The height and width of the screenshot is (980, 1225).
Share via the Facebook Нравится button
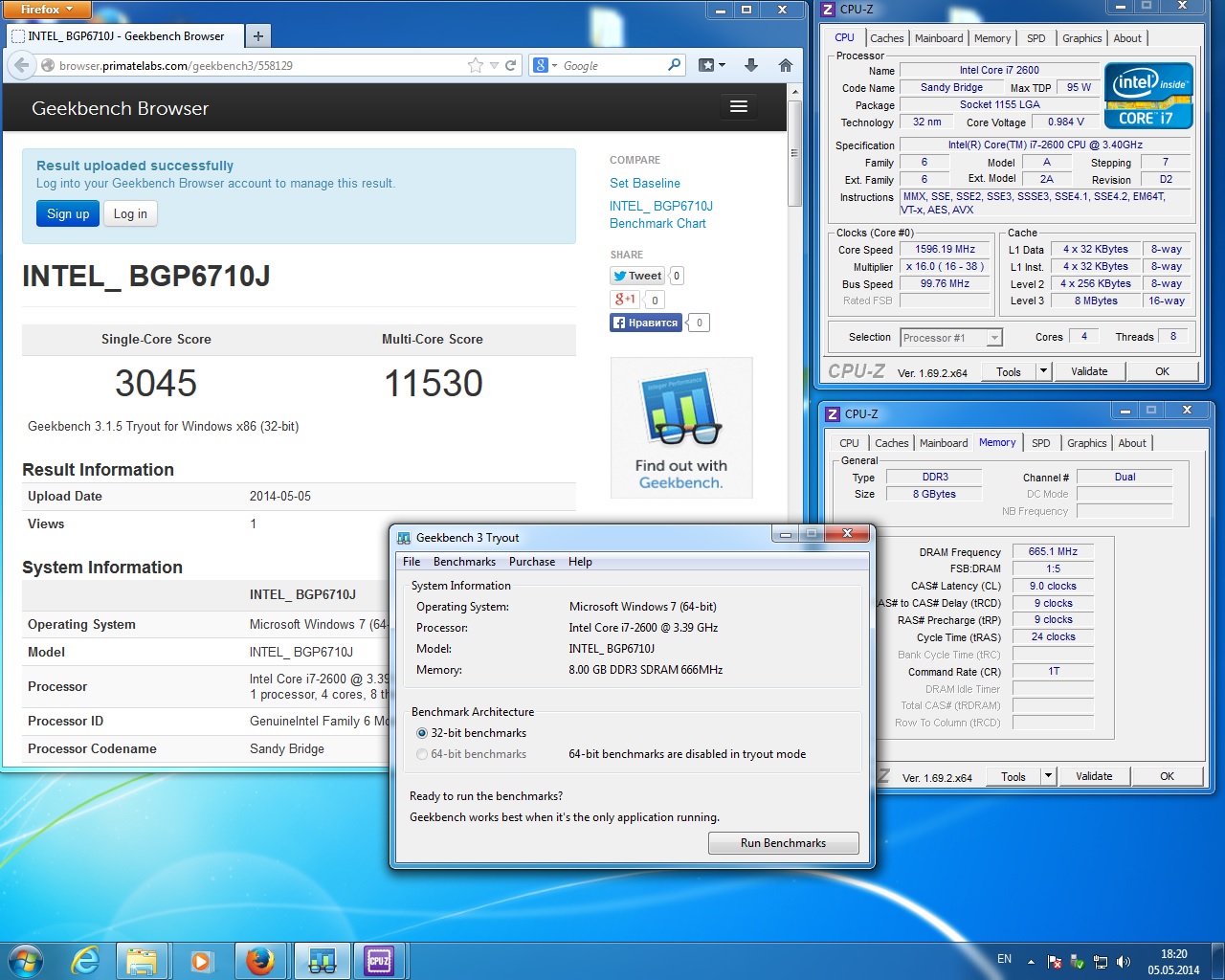tap(646, 323)
